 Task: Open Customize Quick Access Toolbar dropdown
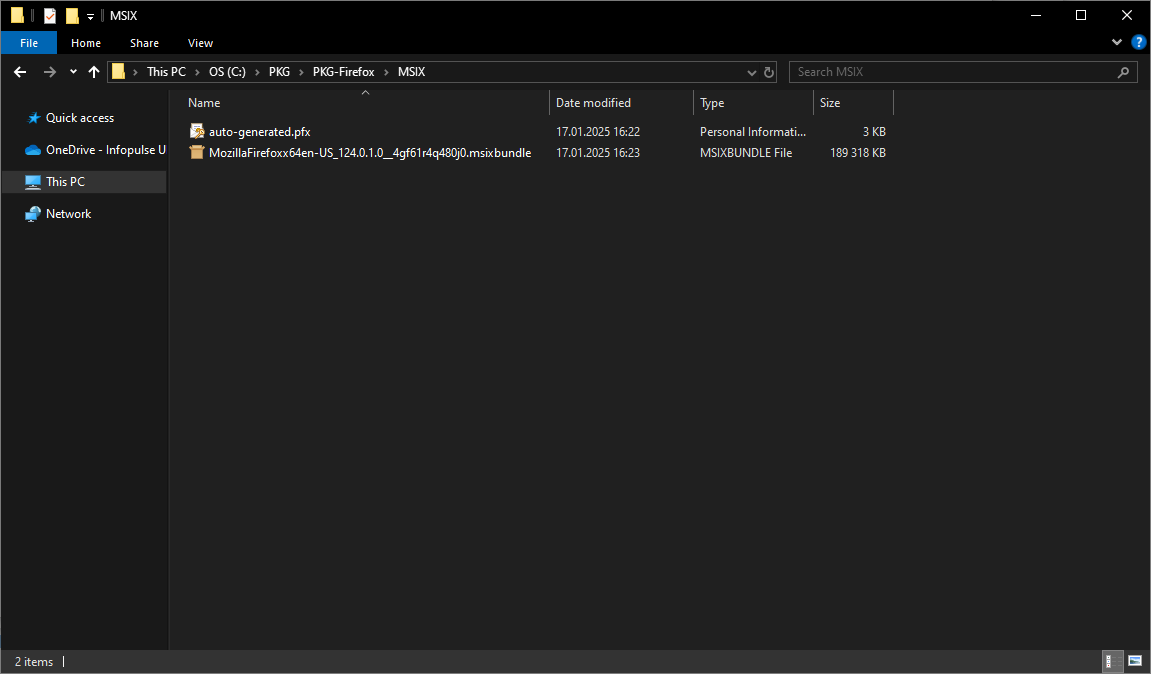[x=90, y=16]
